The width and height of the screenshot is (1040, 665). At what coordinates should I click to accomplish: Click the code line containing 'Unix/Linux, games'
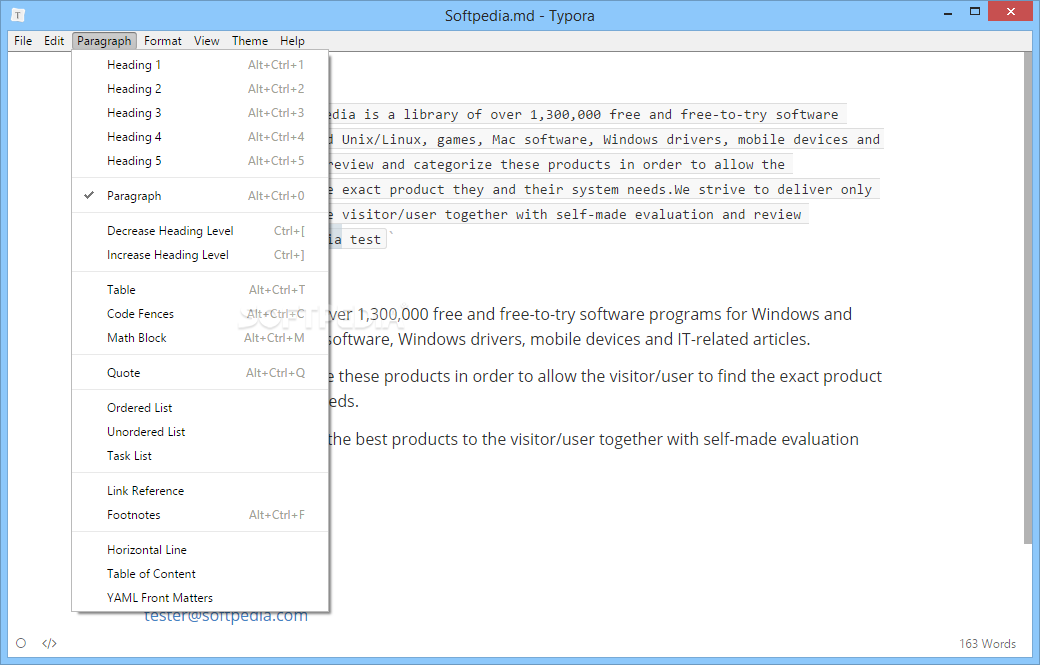coord(605,139)
